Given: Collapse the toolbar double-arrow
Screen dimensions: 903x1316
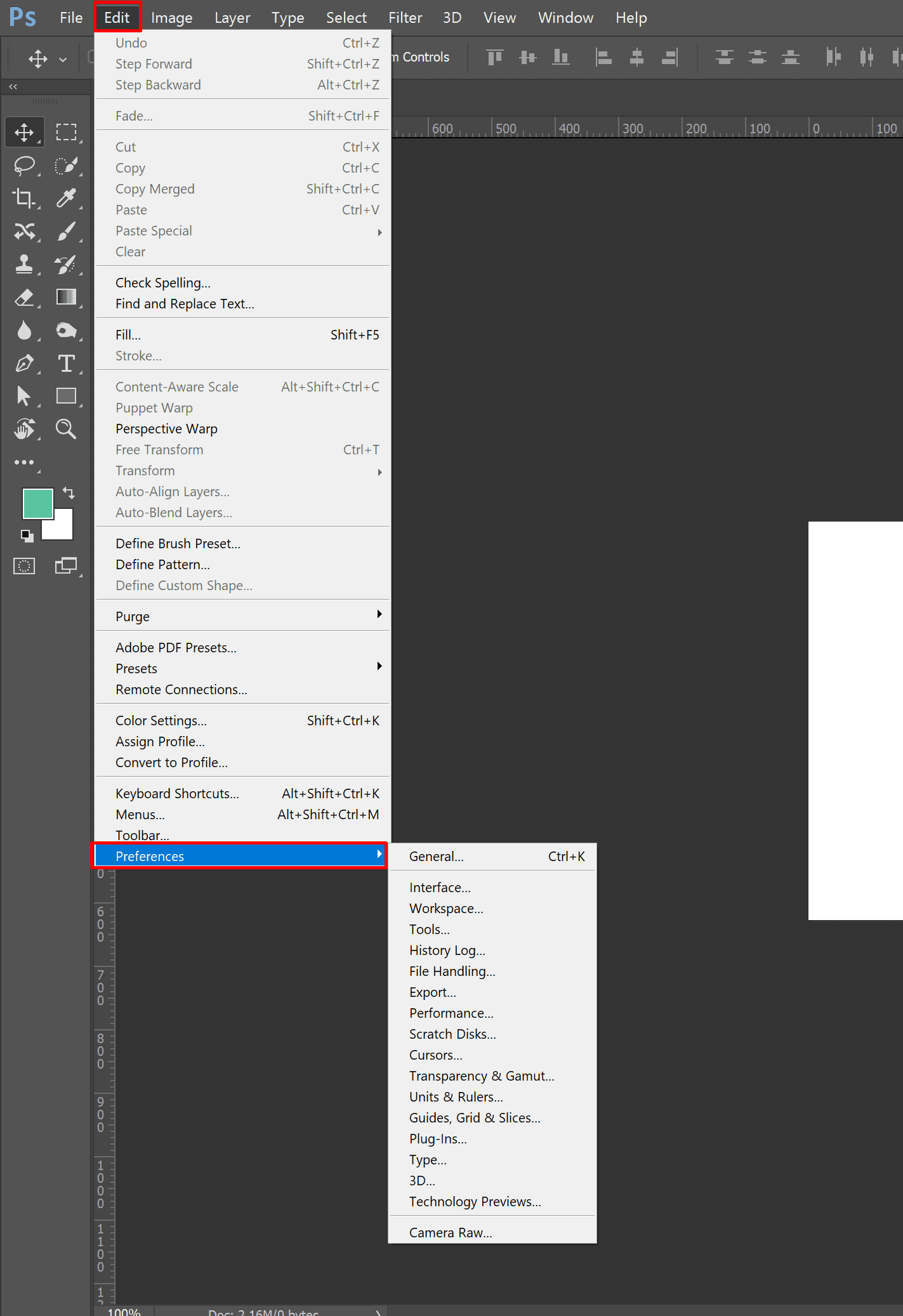Looking at the screenshot, I should pos(13,86).
